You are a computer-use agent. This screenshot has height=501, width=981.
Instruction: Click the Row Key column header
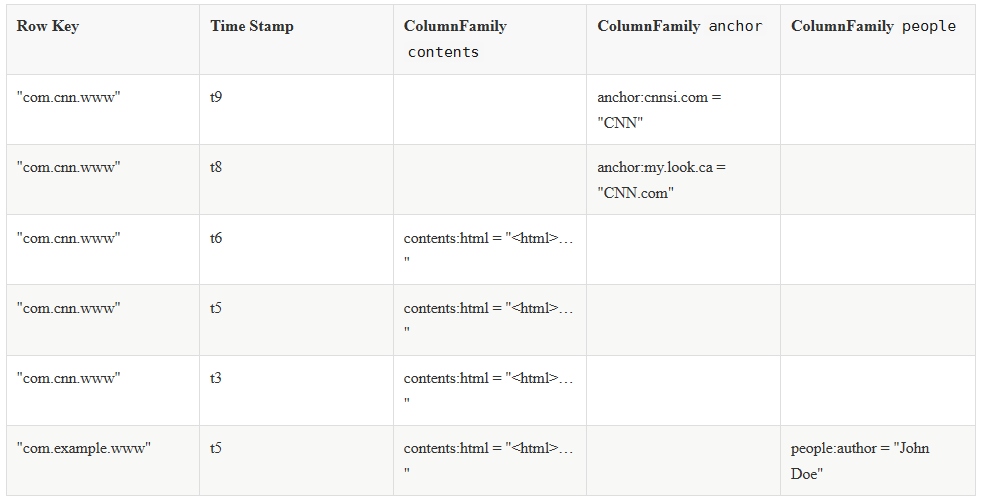48,27
